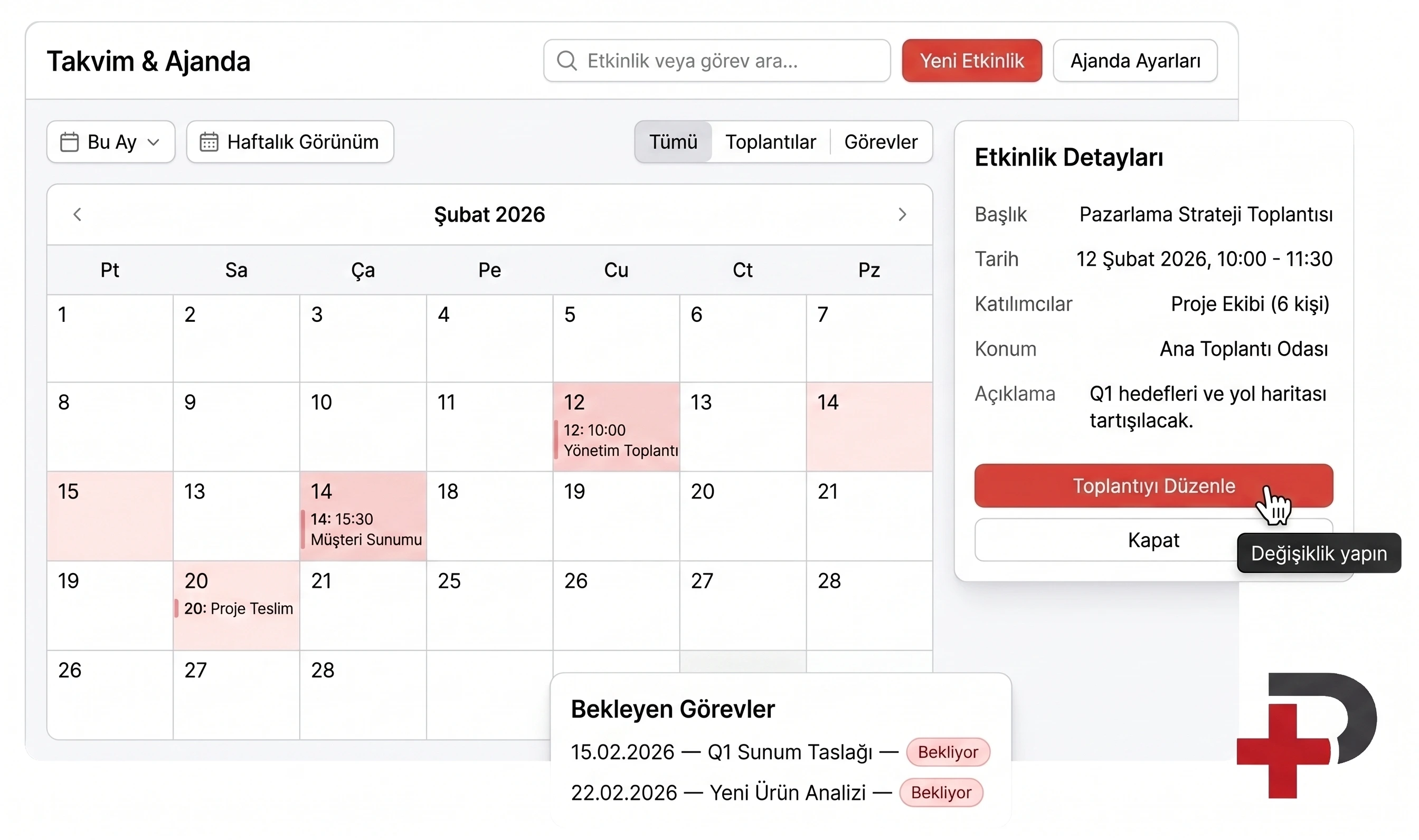
Task: Open the Proje Teslim event
Action: coord(236,608)
